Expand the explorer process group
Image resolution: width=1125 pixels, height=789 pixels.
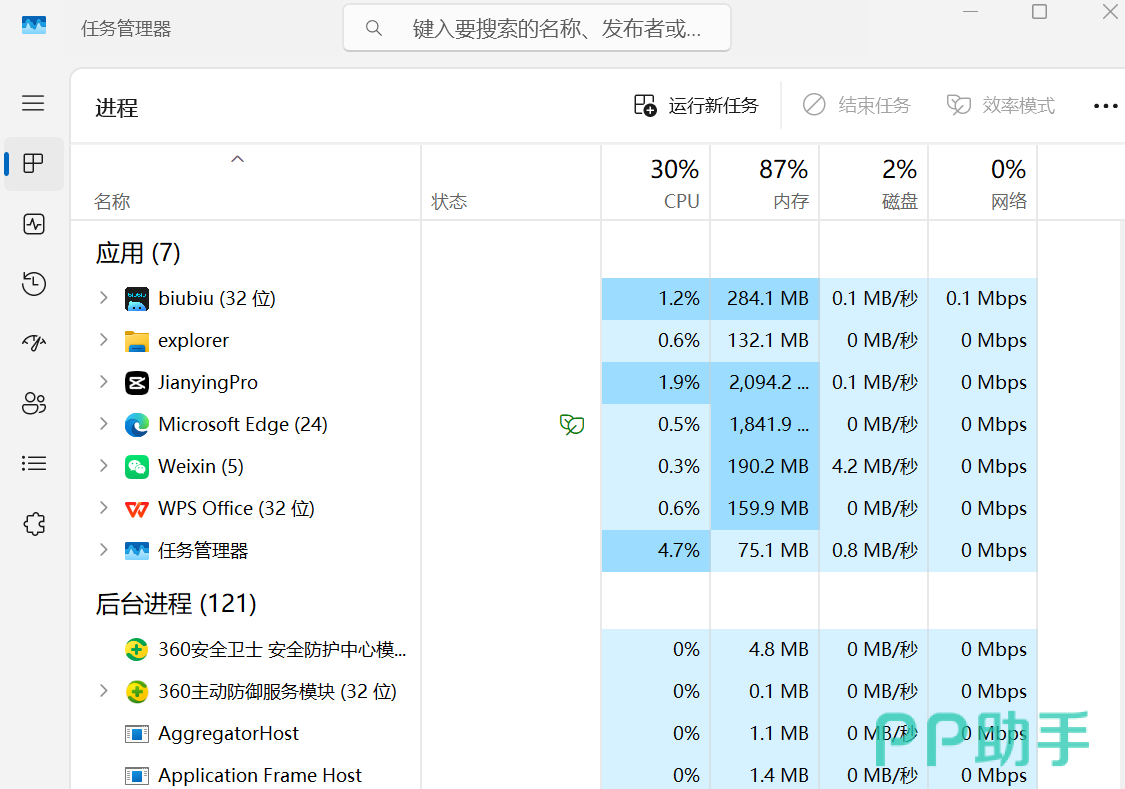coord(103,340)
